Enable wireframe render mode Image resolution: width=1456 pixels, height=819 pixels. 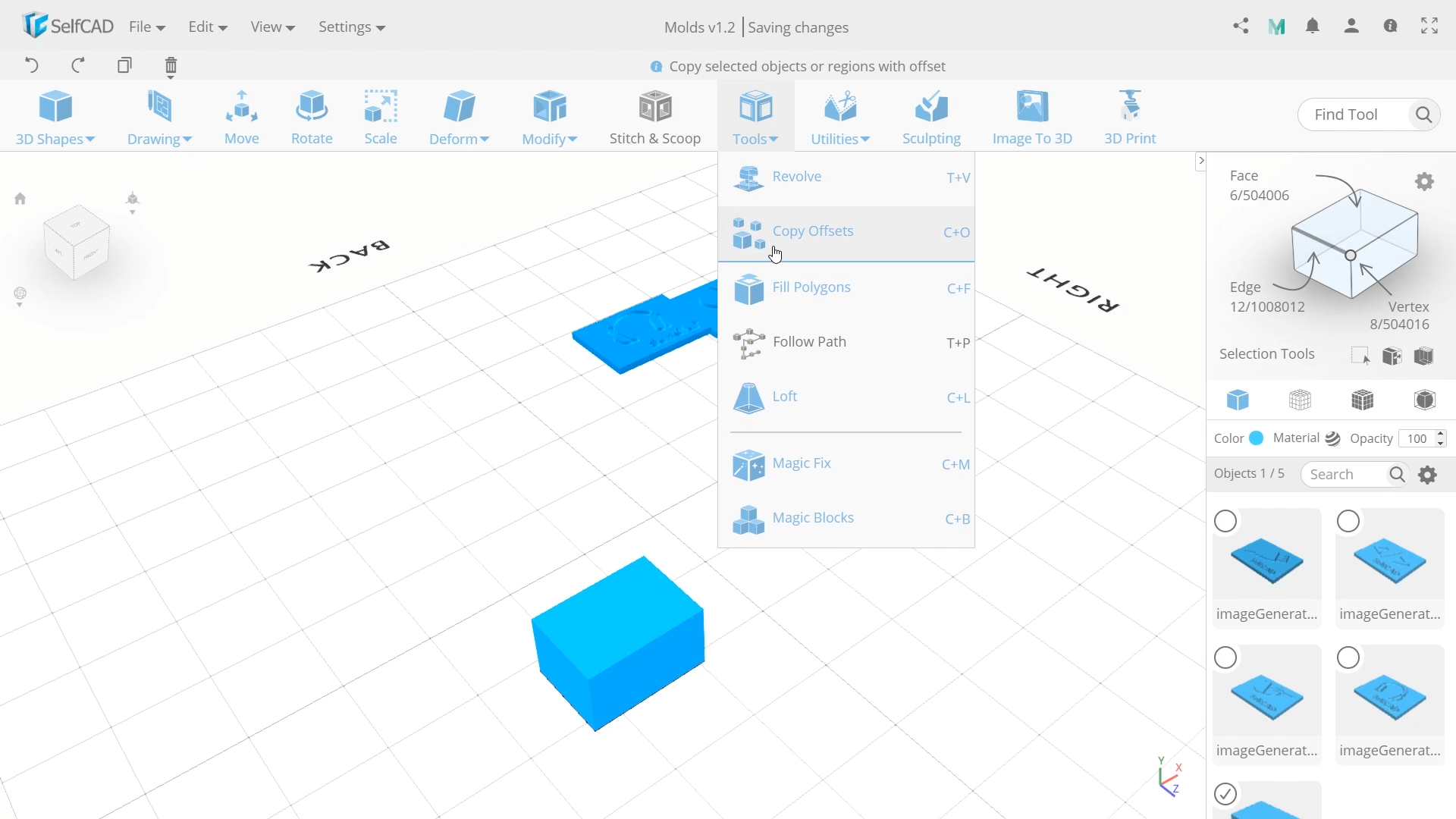tap(1300, 400)
